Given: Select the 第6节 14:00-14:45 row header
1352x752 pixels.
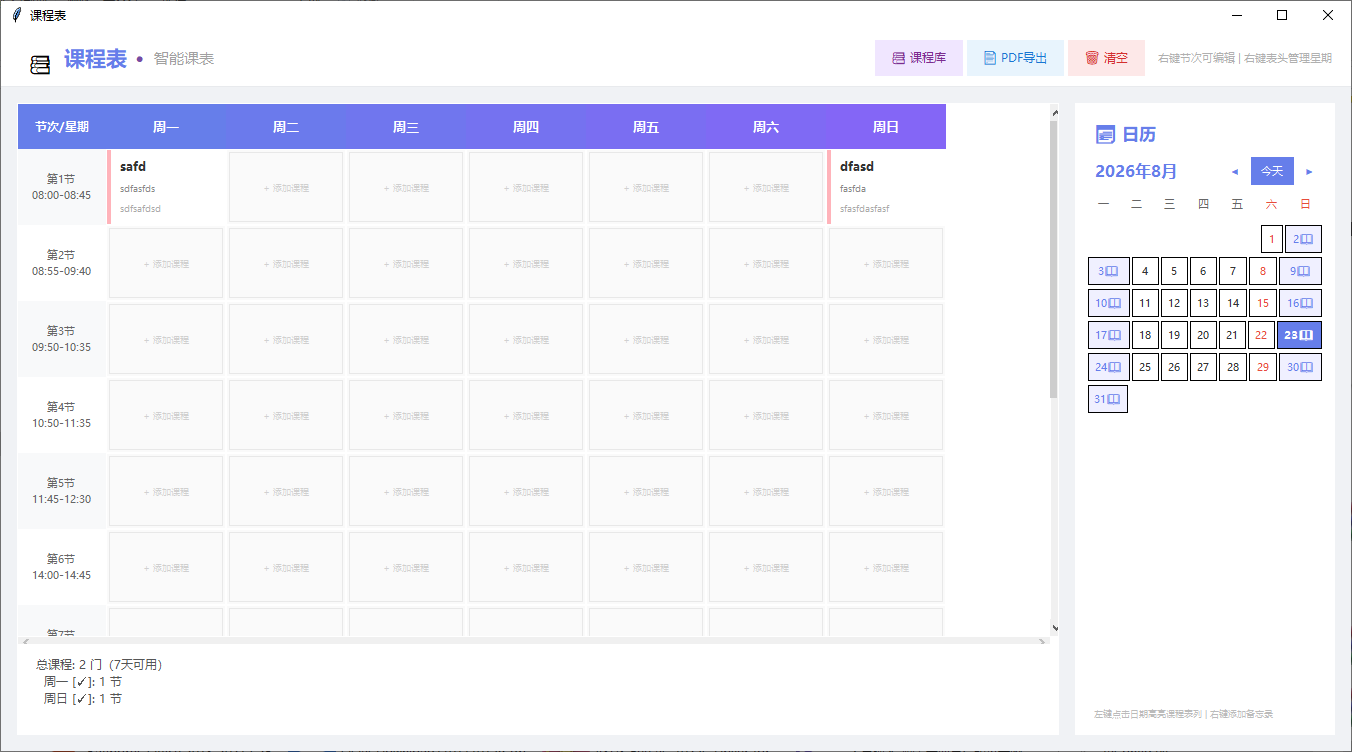Looking at the screenshot, I should 62,567.
